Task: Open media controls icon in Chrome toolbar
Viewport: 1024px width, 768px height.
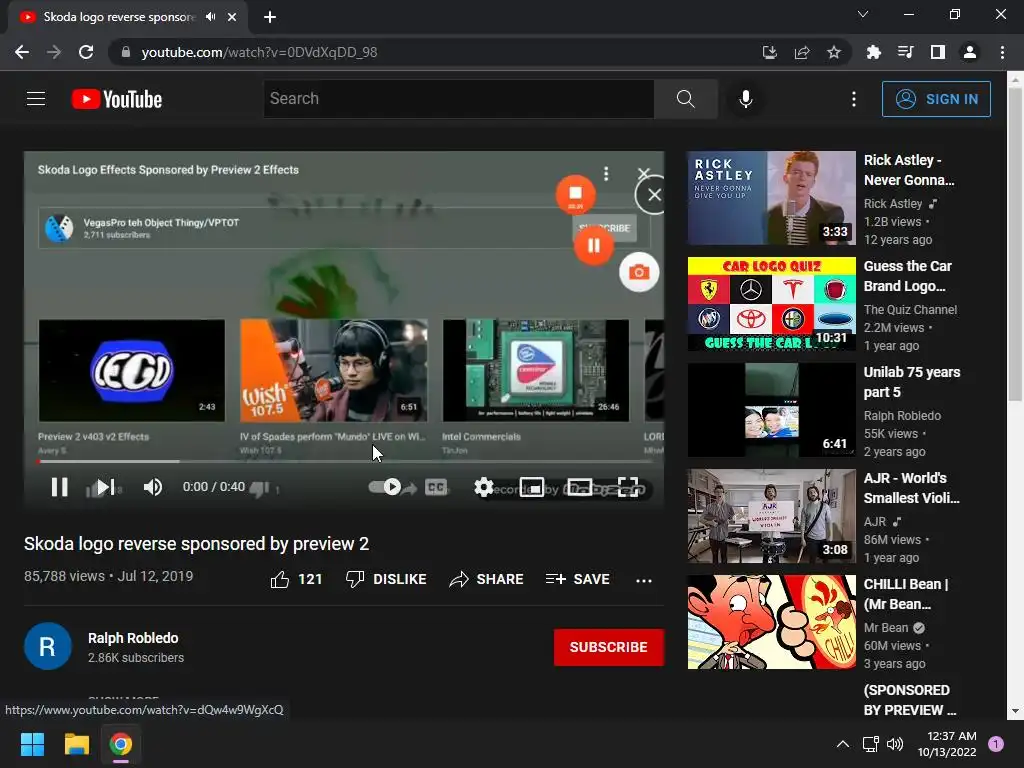Action: click(906, 52)
